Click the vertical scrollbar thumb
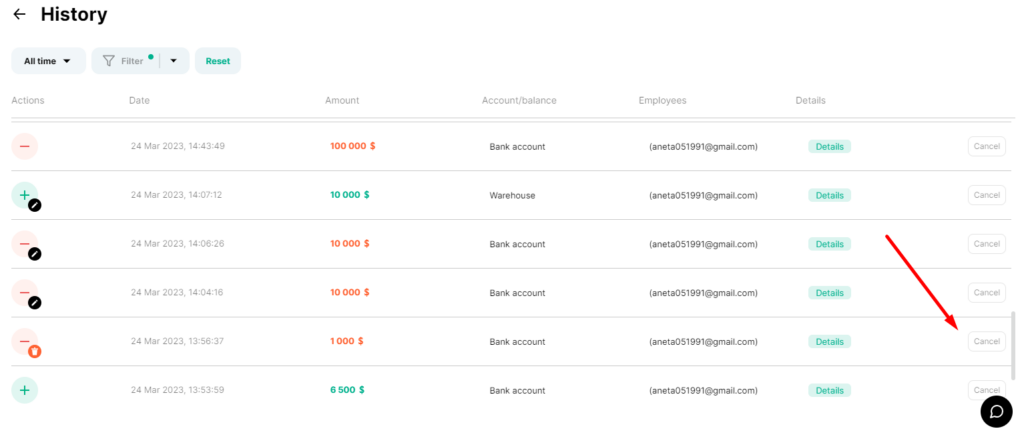Viewport: 1024px width, 439px height. 1013,346
